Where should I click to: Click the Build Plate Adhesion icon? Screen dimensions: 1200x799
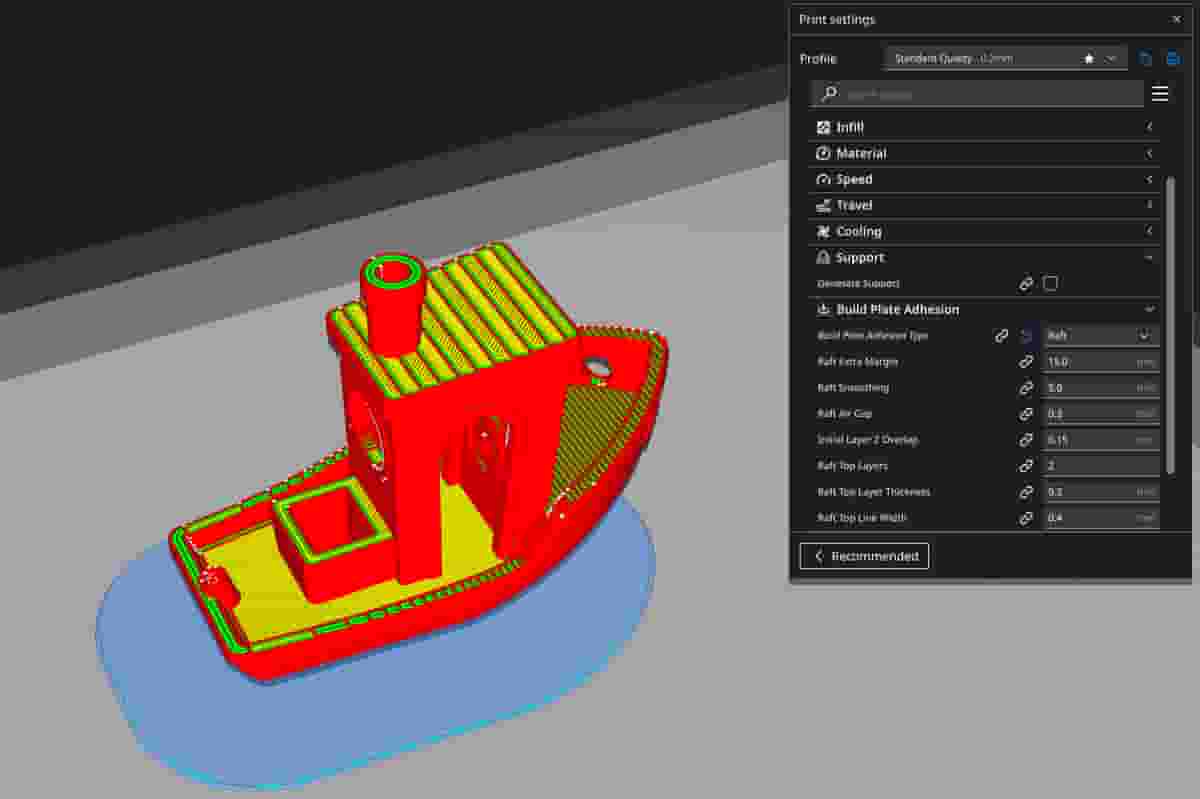coord(823,309)
